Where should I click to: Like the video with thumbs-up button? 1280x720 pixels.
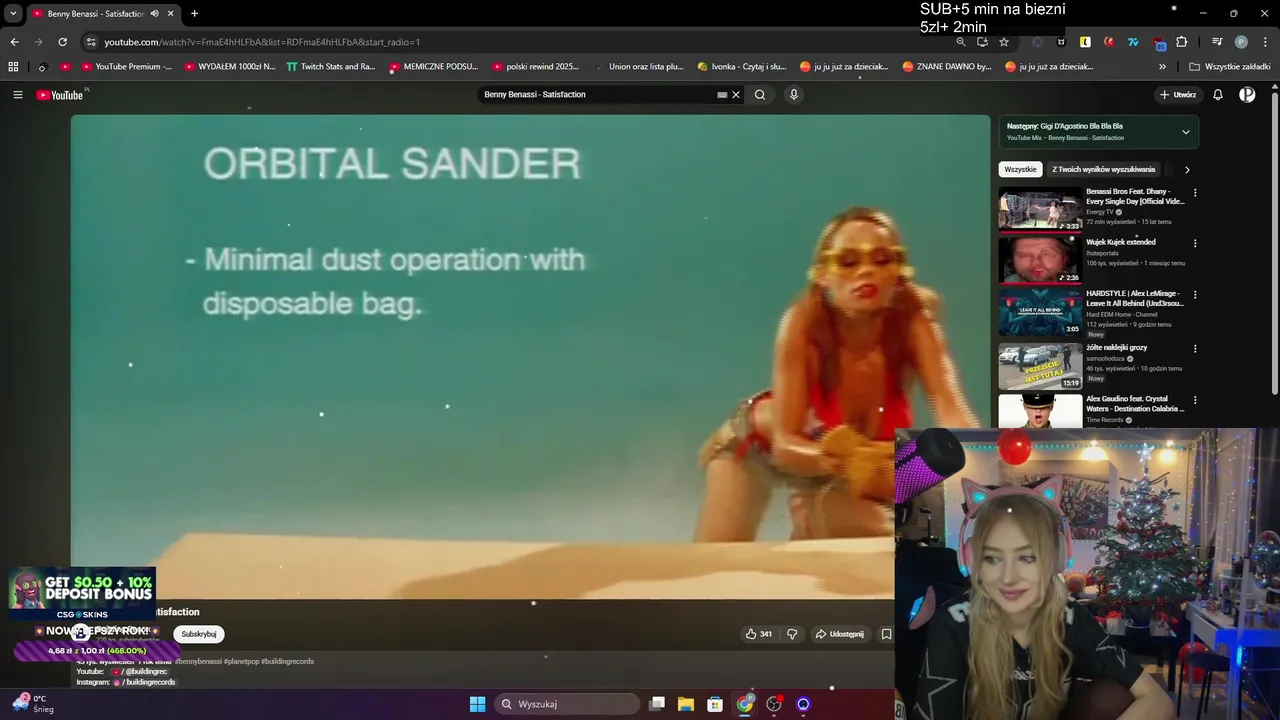pyautogui.click(x=759, y=634)
